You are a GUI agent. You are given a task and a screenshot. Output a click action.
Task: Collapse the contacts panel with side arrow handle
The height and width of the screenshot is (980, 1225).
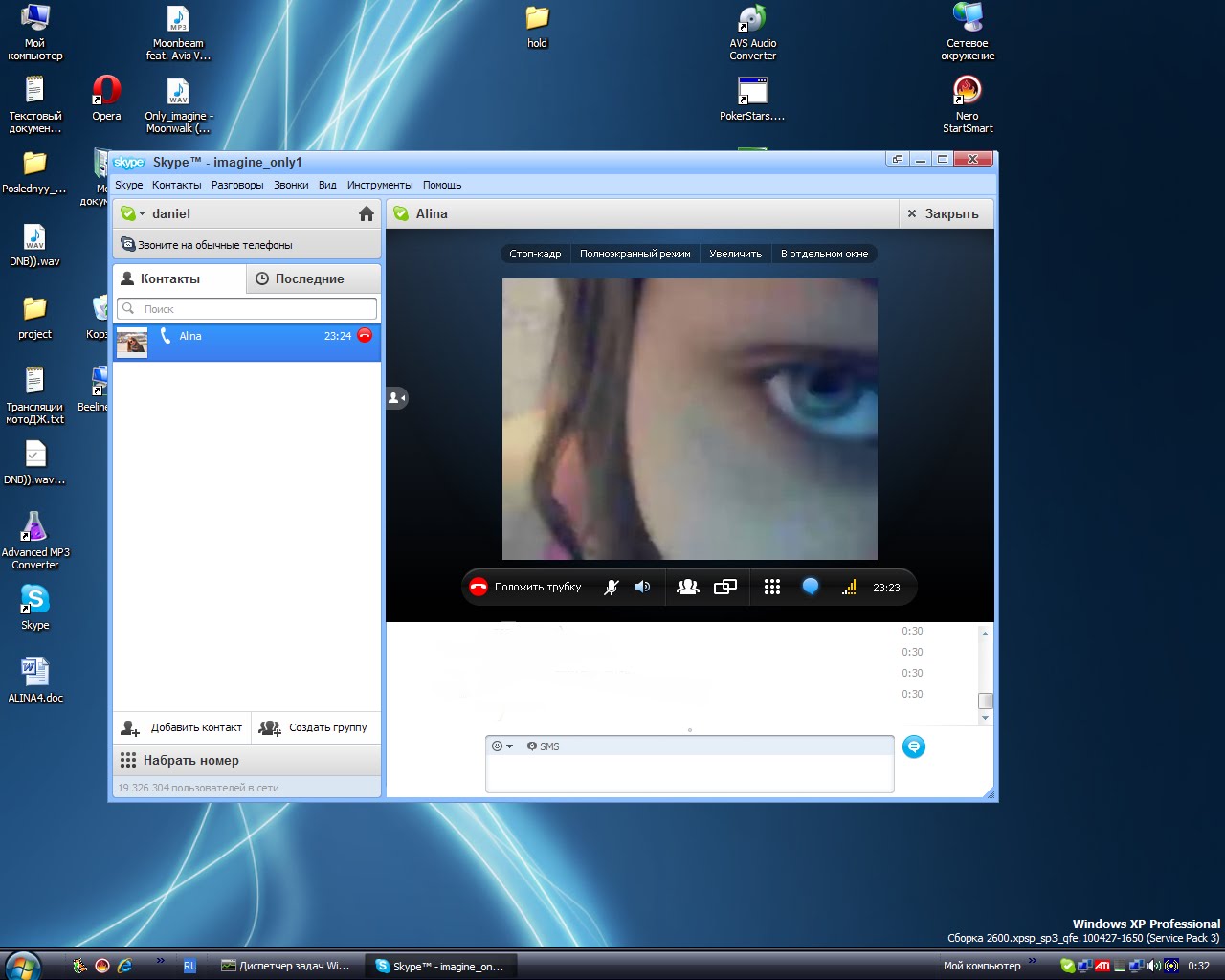(x=397, y=397)
